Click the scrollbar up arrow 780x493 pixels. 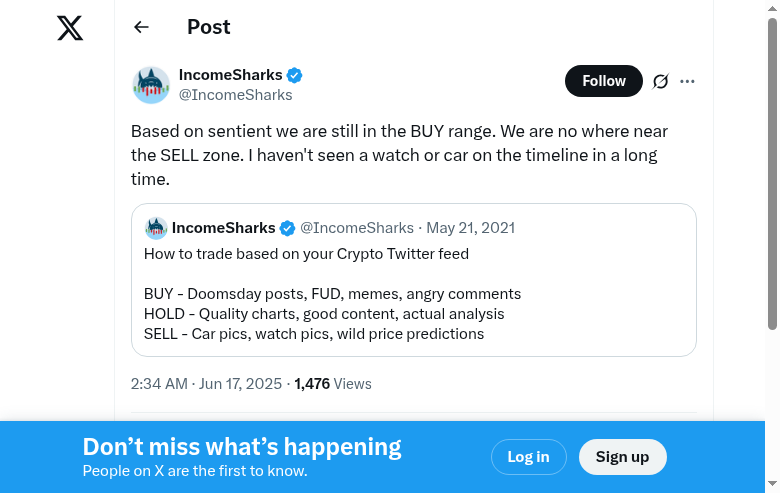click(772, 8)
